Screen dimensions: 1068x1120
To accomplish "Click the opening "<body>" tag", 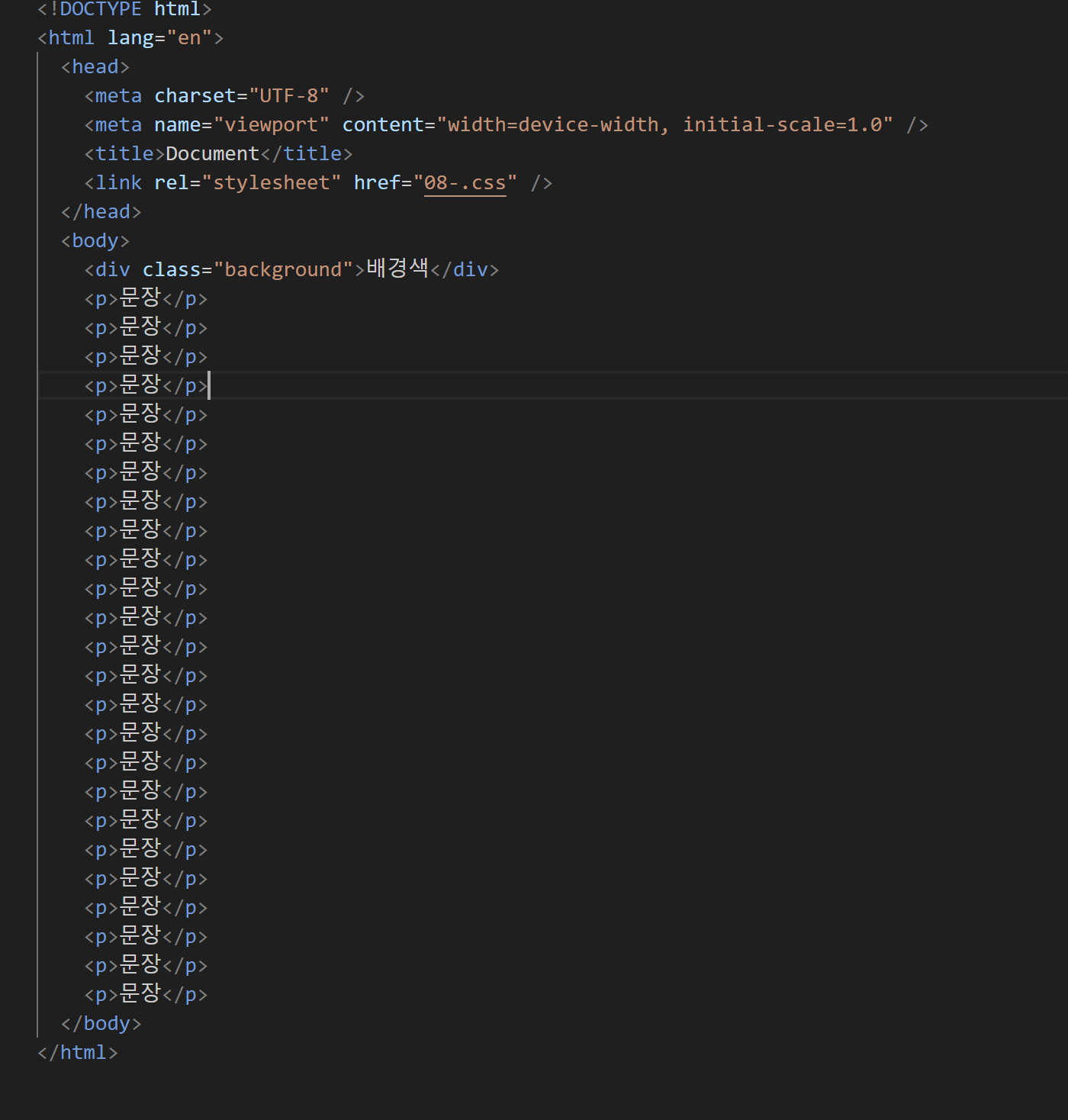I will click(x=95, y=241).
